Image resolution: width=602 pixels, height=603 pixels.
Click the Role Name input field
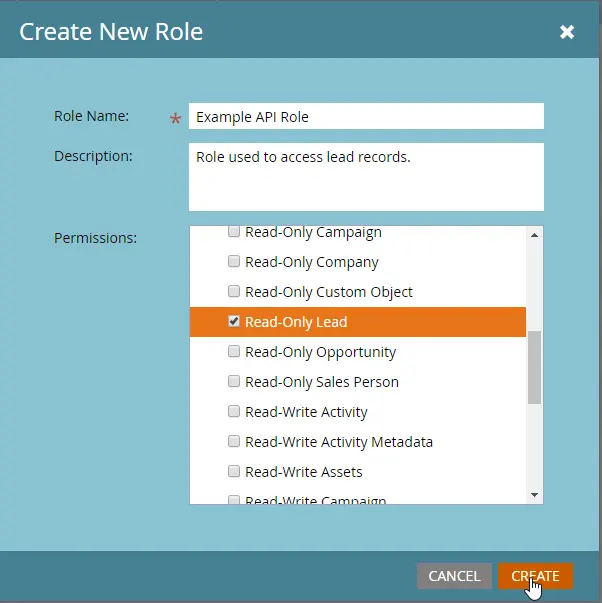tap(366, 117)
